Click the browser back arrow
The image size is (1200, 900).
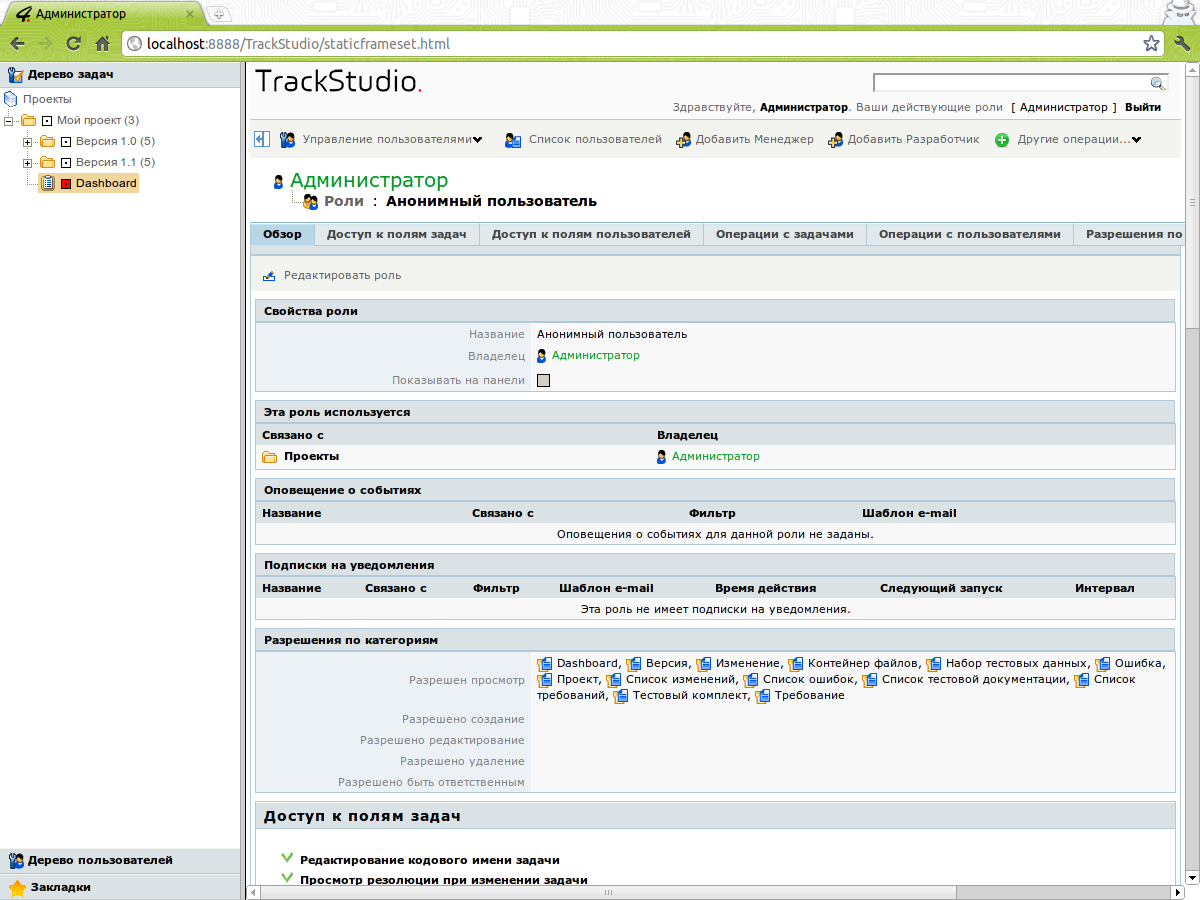coord(17,44)
